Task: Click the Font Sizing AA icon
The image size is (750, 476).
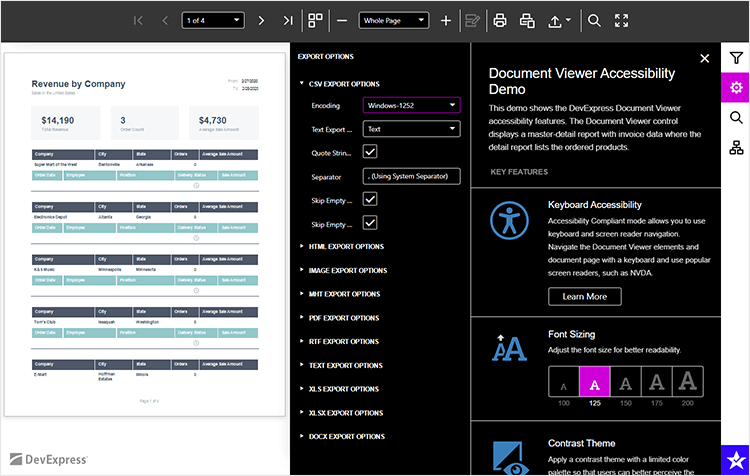Action: click(509, 348)
